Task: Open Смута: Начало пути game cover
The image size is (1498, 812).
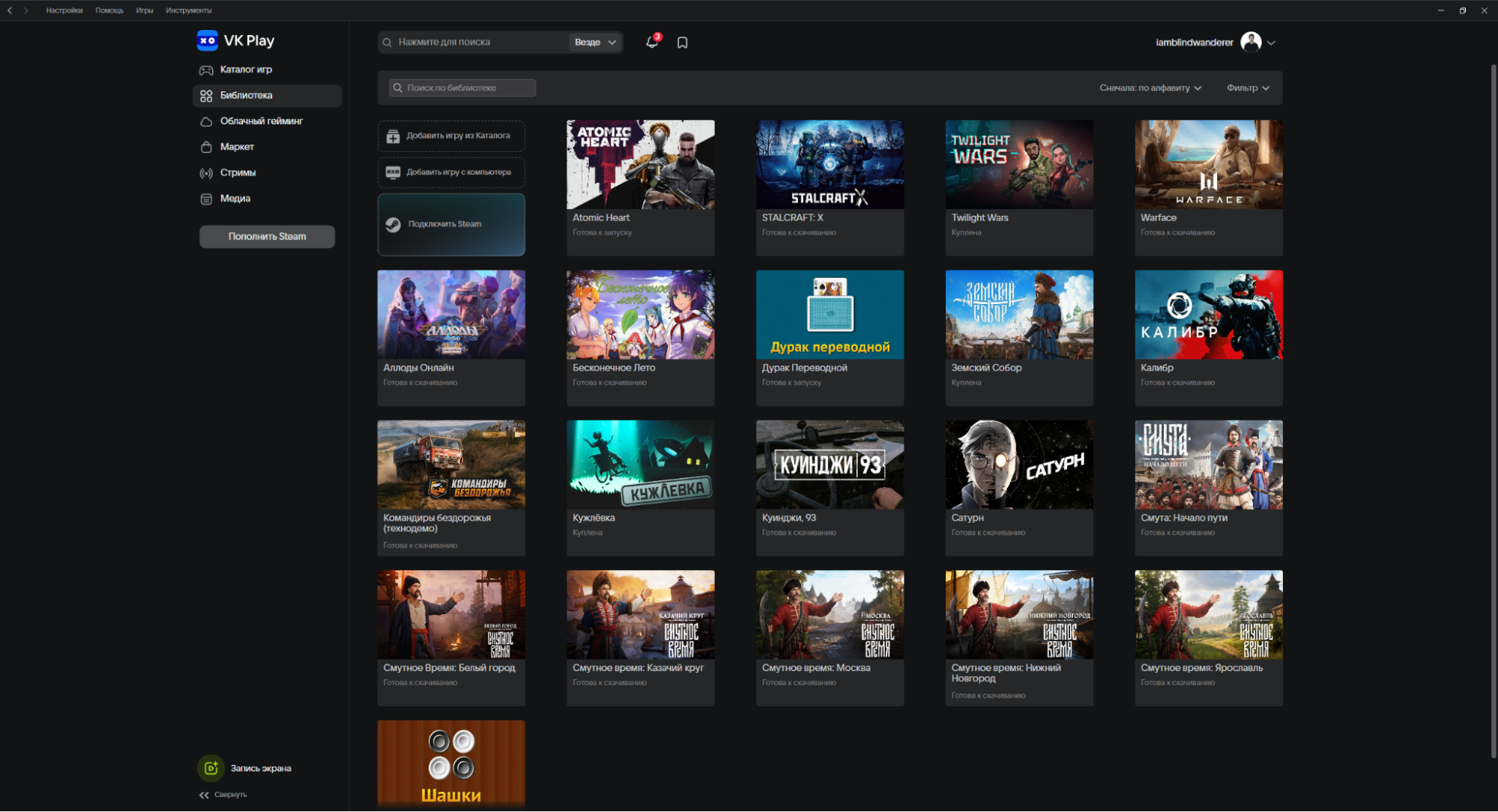Action: (1209, 464)
